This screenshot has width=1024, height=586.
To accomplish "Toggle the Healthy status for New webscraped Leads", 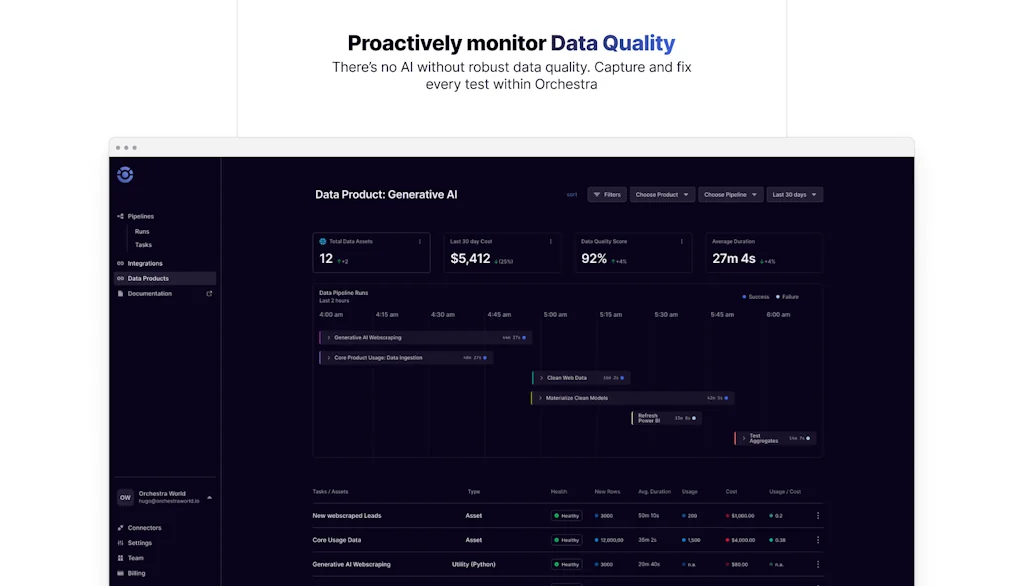I will (x=567, y=516).
